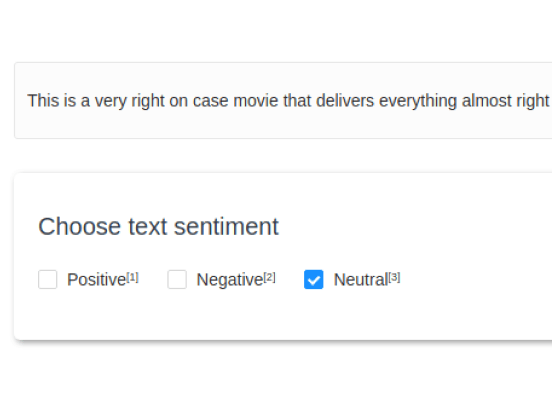Click the word 'sentiment' in the heading

[227, 226]
